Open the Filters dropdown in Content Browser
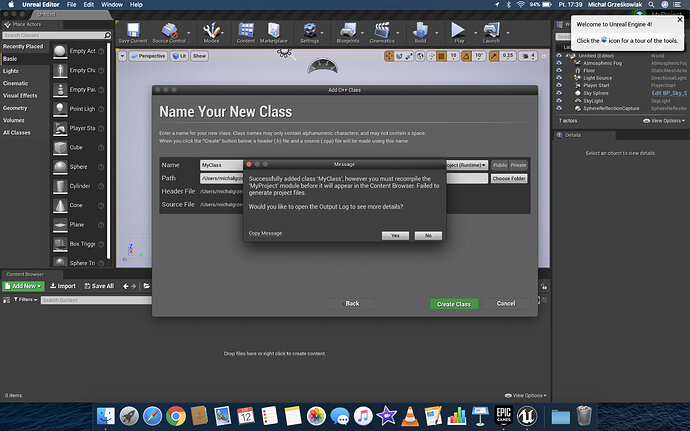Screen dimensions: 690x431 26,299
